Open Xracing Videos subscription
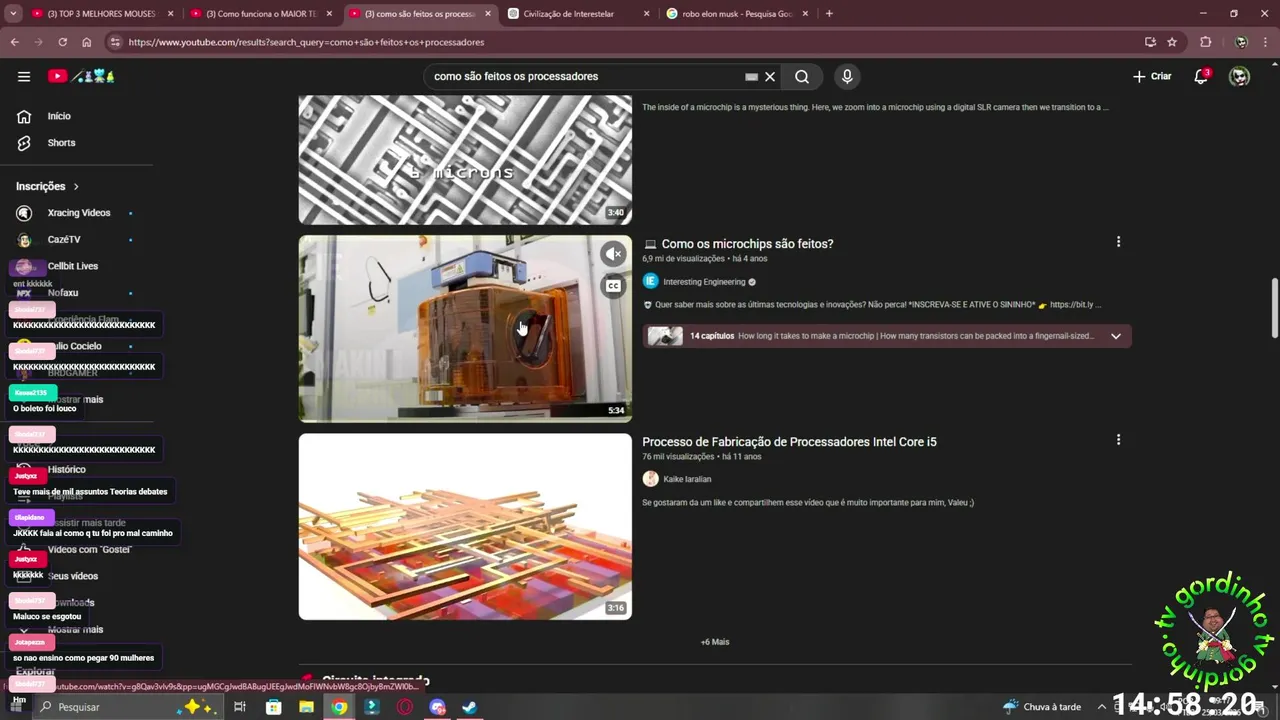The width and height of the screenshot is (1280, 720). 79,213
